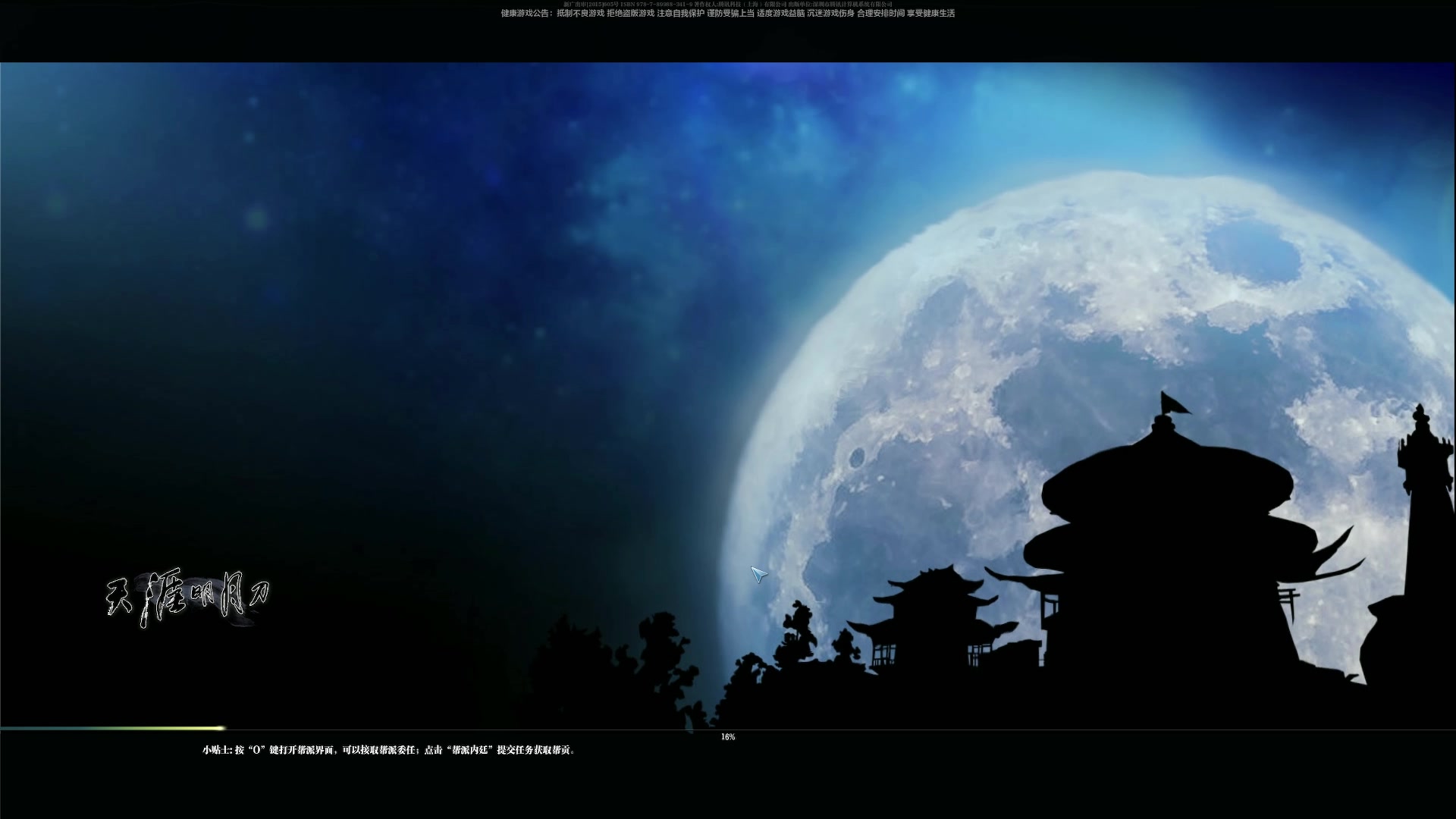Click the 16% progress percentage label

point(727,735)
